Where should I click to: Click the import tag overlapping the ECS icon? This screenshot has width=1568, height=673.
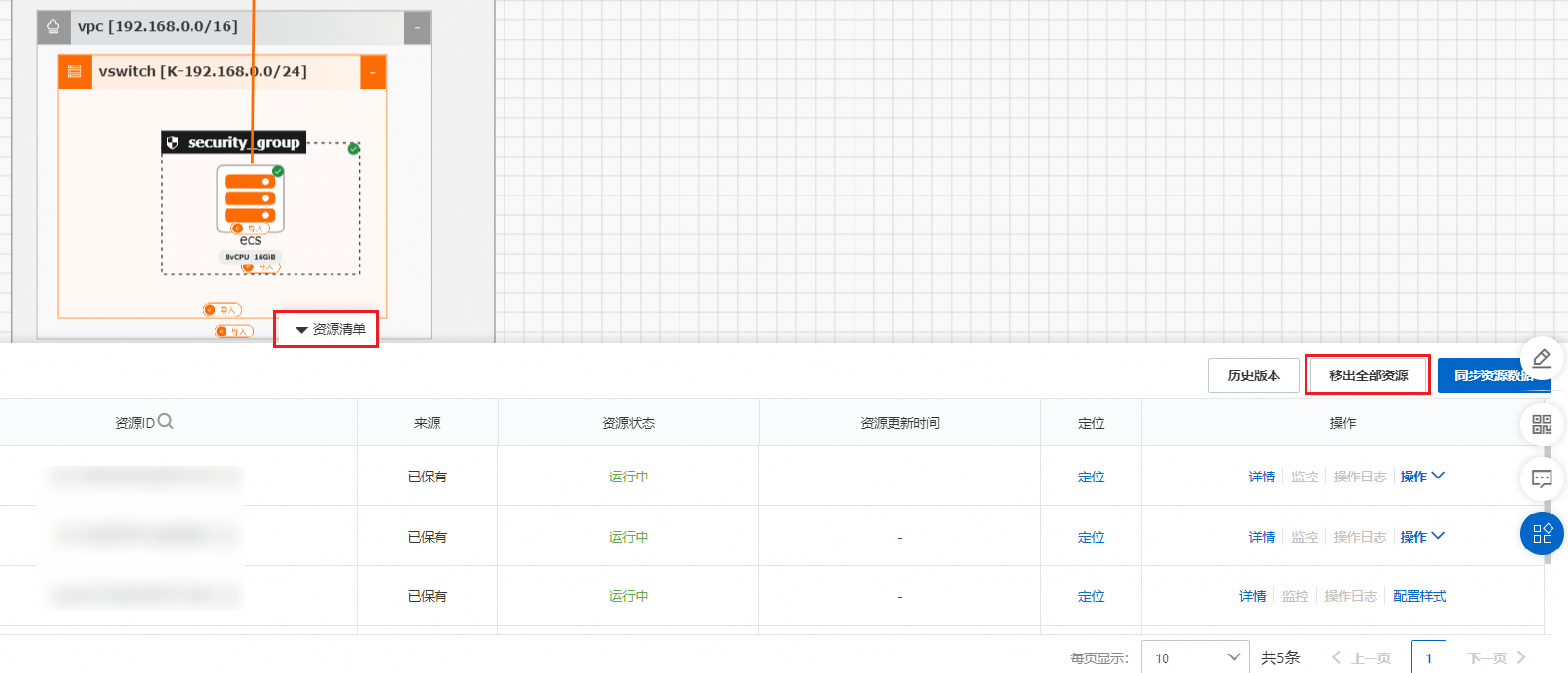[250, 229]
